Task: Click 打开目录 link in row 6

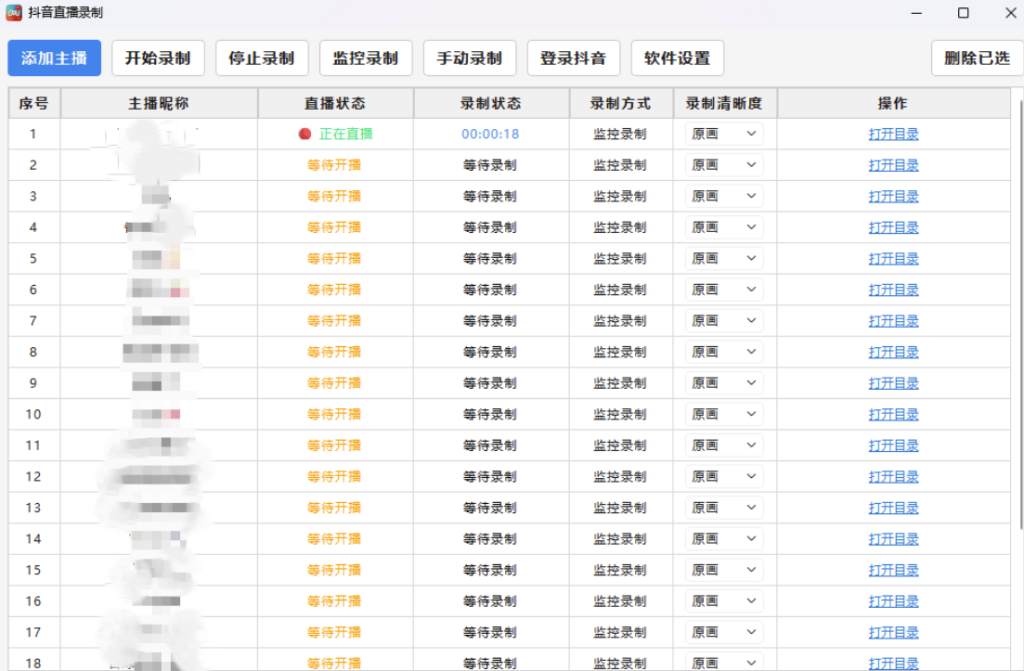Action: pos(893,289)
